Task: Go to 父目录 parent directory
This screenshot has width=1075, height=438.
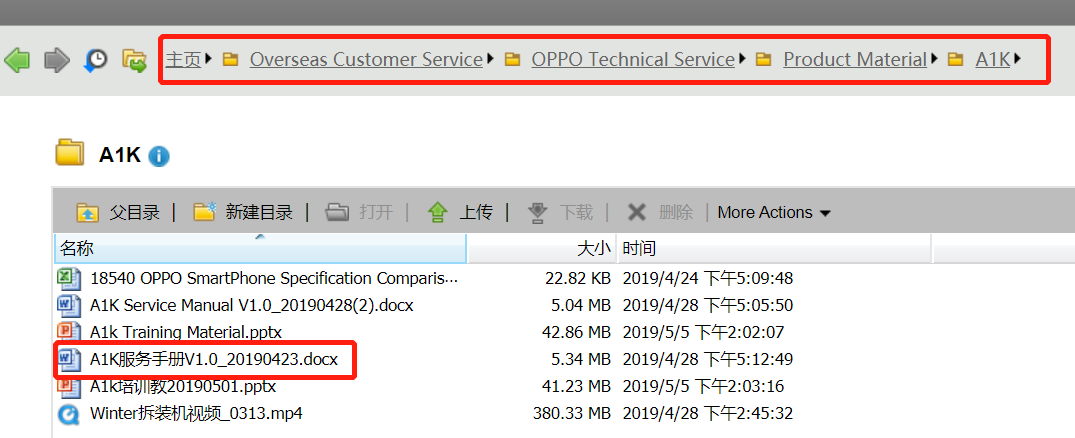Action: 119,212
